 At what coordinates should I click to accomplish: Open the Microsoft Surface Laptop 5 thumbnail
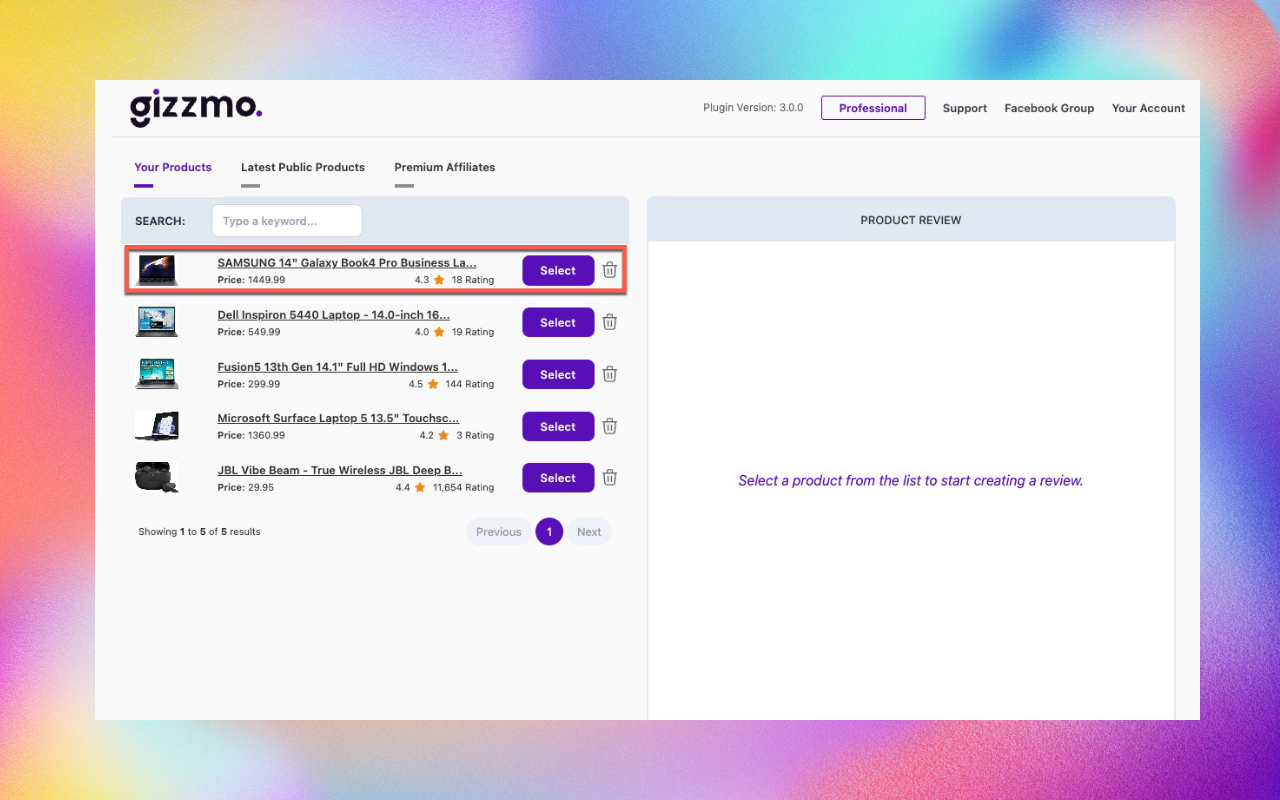click(157, 426)
